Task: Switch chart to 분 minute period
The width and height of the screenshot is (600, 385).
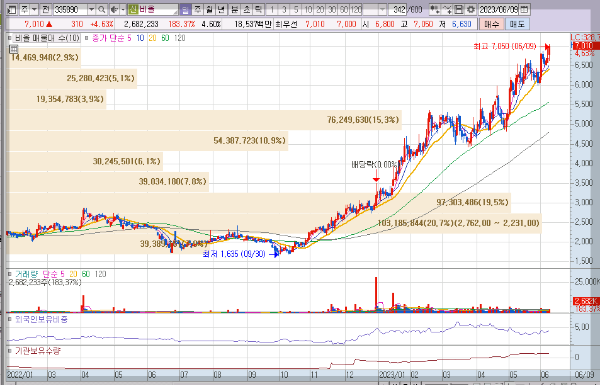Action: point(234,9)
